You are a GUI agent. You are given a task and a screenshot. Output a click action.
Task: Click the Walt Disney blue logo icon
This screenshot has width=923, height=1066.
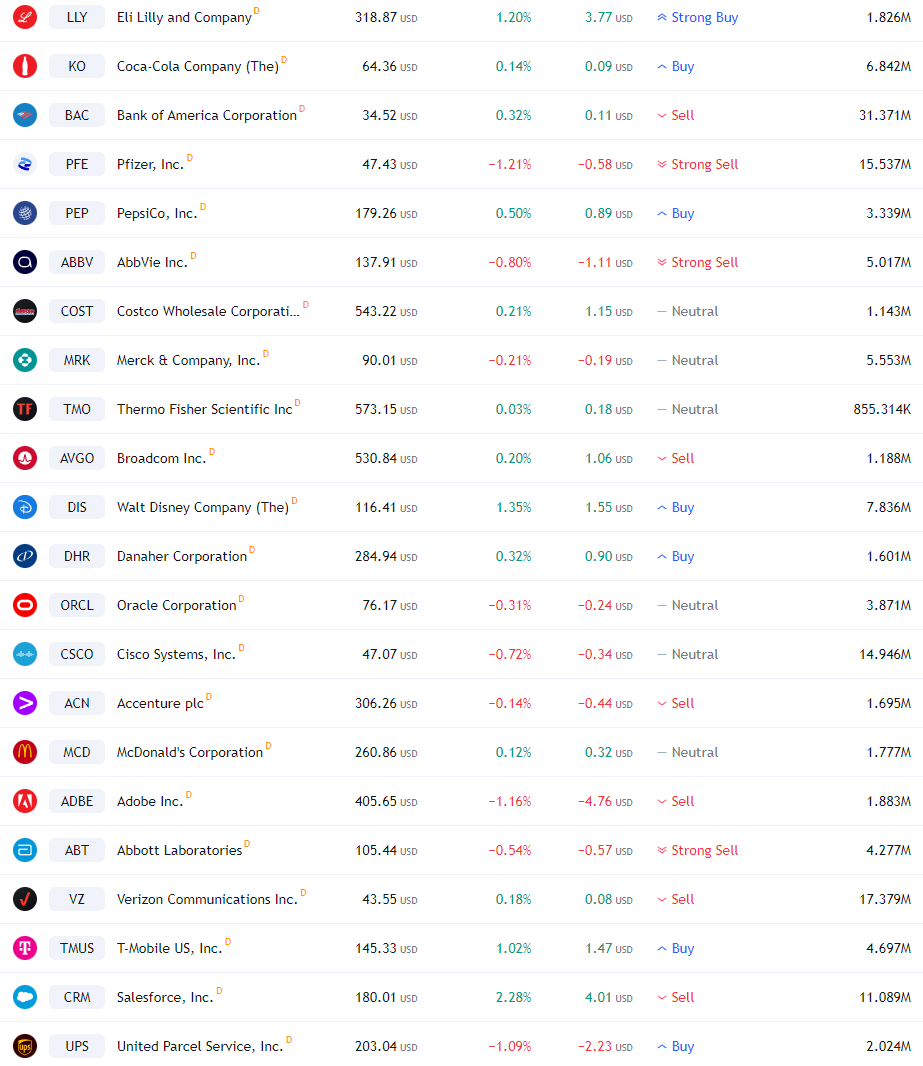[x=25, y=506]
